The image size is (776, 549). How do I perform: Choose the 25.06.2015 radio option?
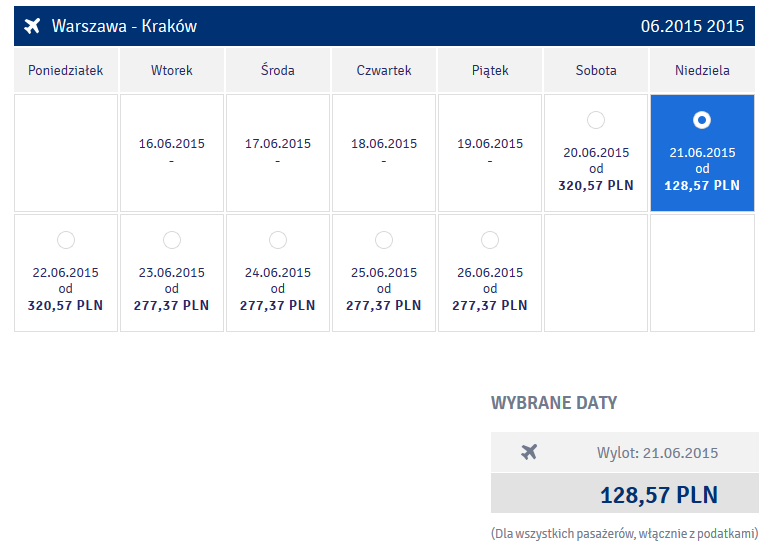tap(384, 240)
